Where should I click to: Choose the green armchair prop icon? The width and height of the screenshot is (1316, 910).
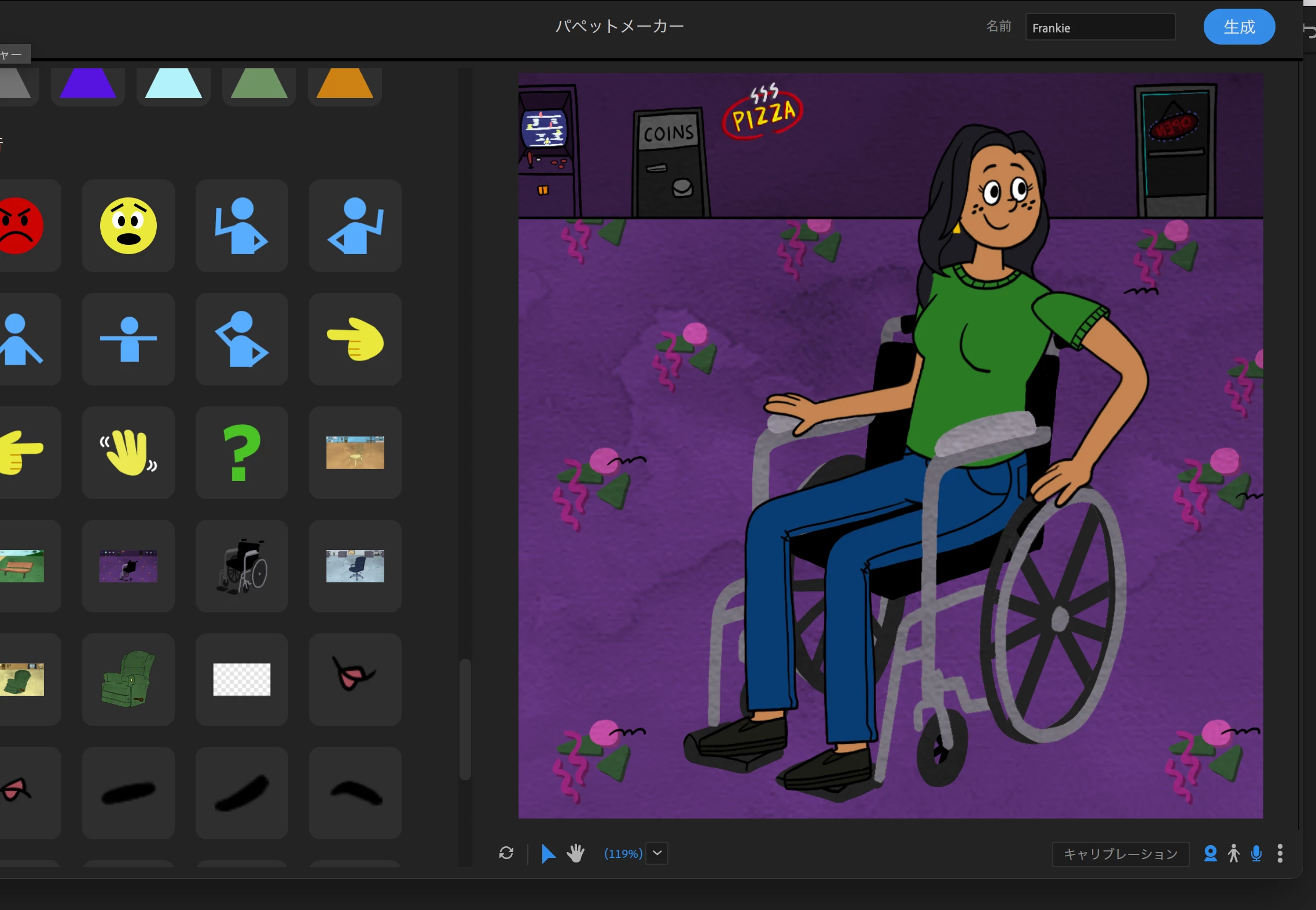point(128,680)
